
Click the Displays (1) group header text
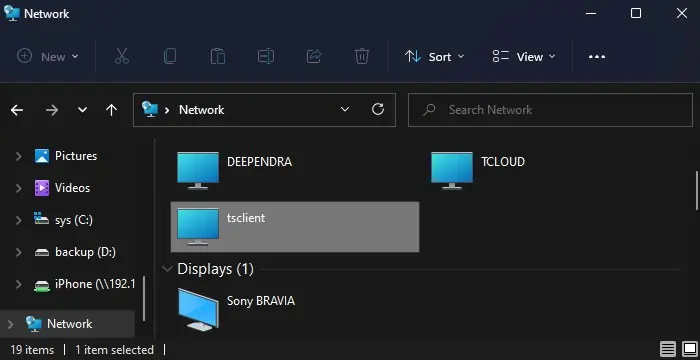(x=215, y=269)
